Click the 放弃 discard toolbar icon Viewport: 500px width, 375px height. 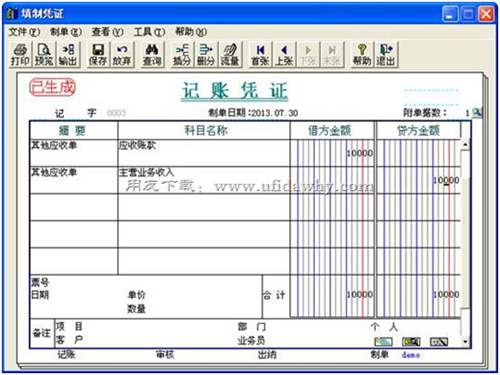[x=122, y=55]
